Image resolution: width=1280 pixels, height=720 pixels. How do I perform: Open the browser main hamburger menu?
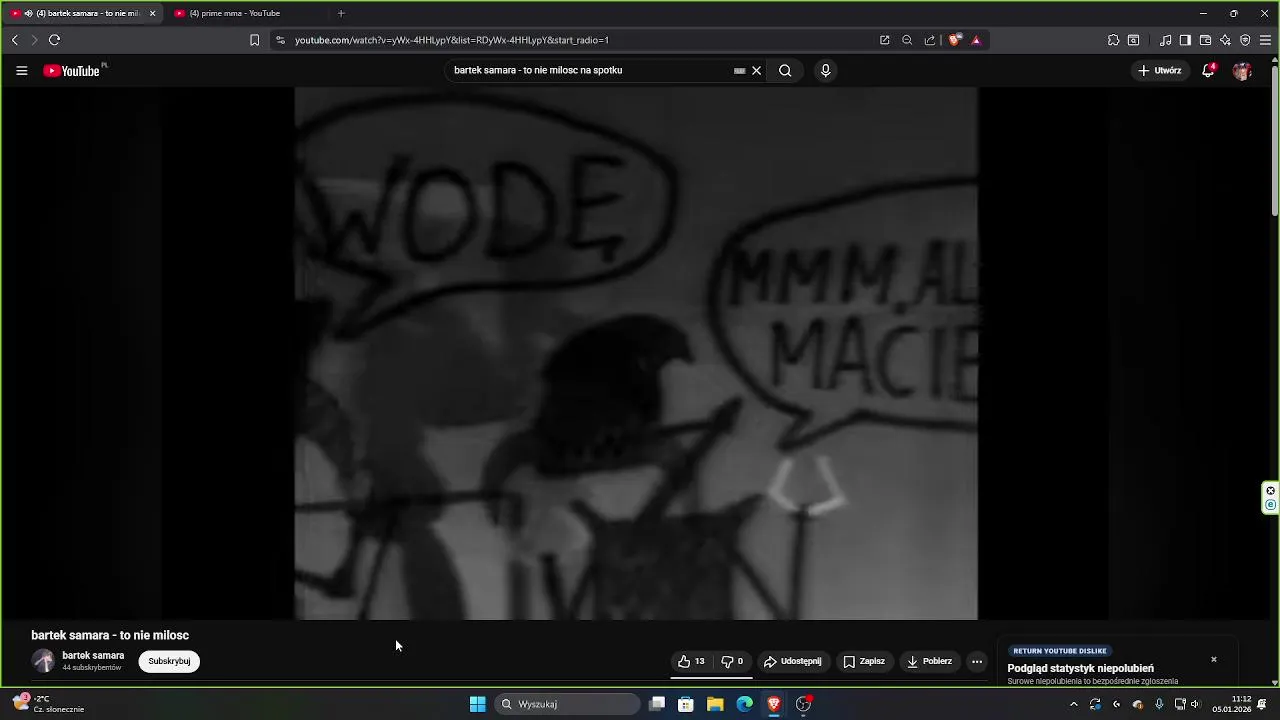point(1265,40)
